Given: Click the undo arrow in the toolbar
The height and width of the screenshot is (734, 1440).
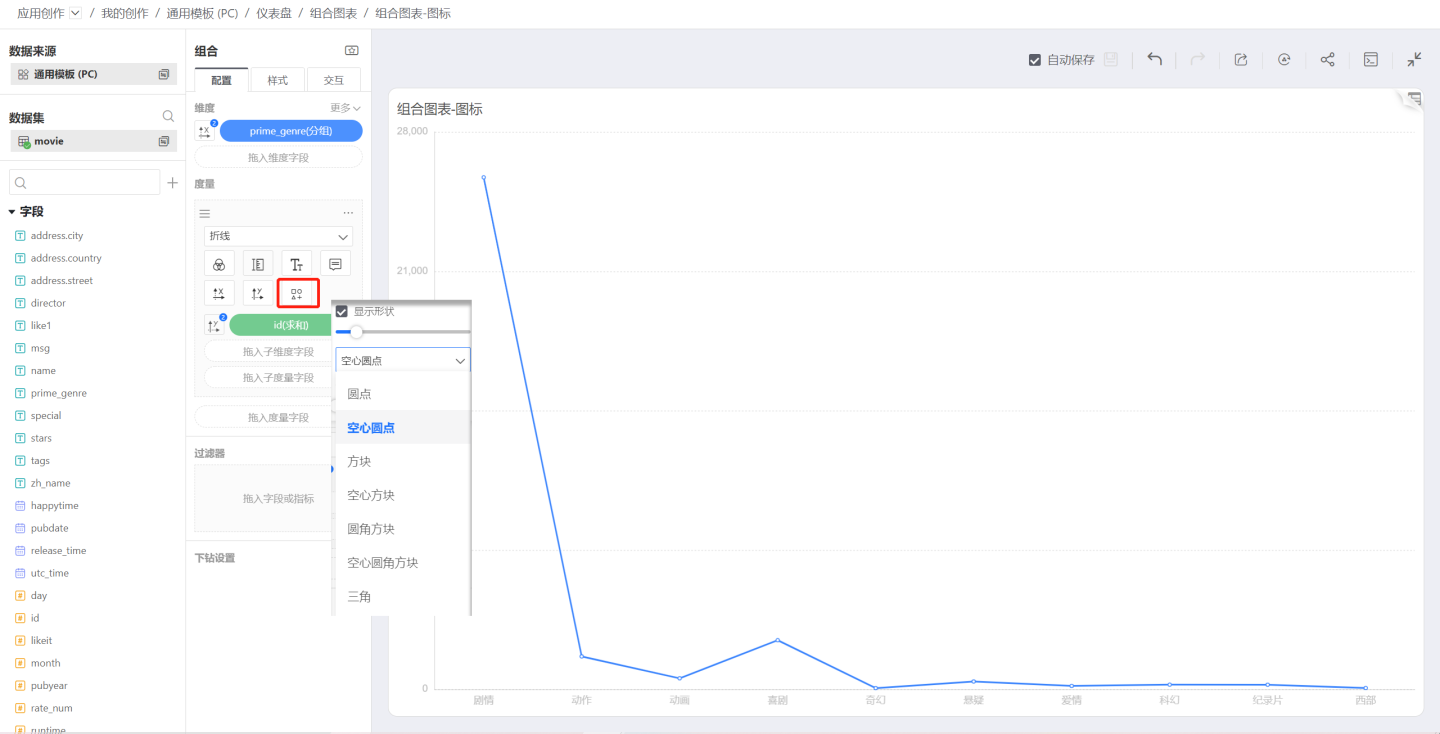Looking at the screenshot, I should click(1154, 60).
